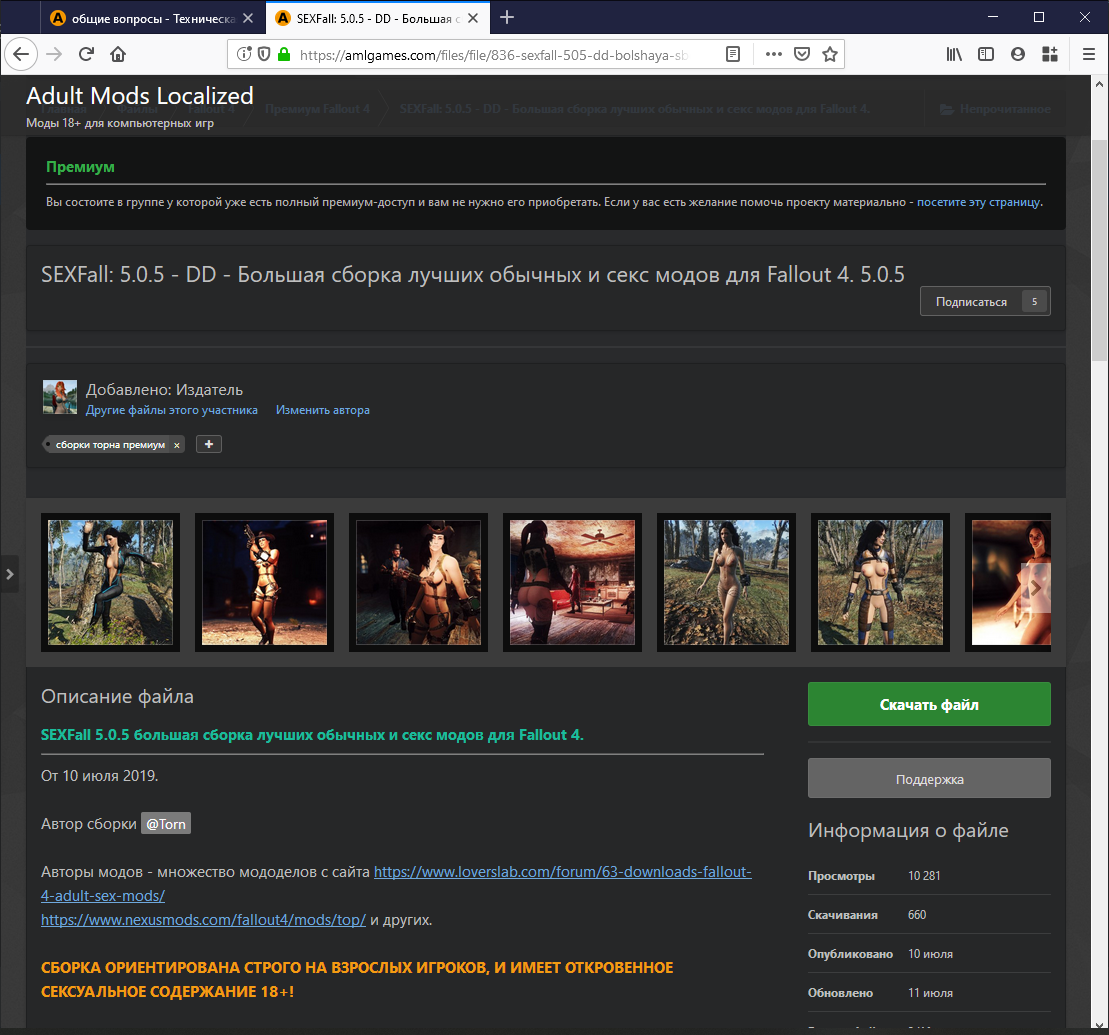Remove the "сборки торна премиум" tag
Viewport: 1109px width, 1035px height.
click(177, 445)
